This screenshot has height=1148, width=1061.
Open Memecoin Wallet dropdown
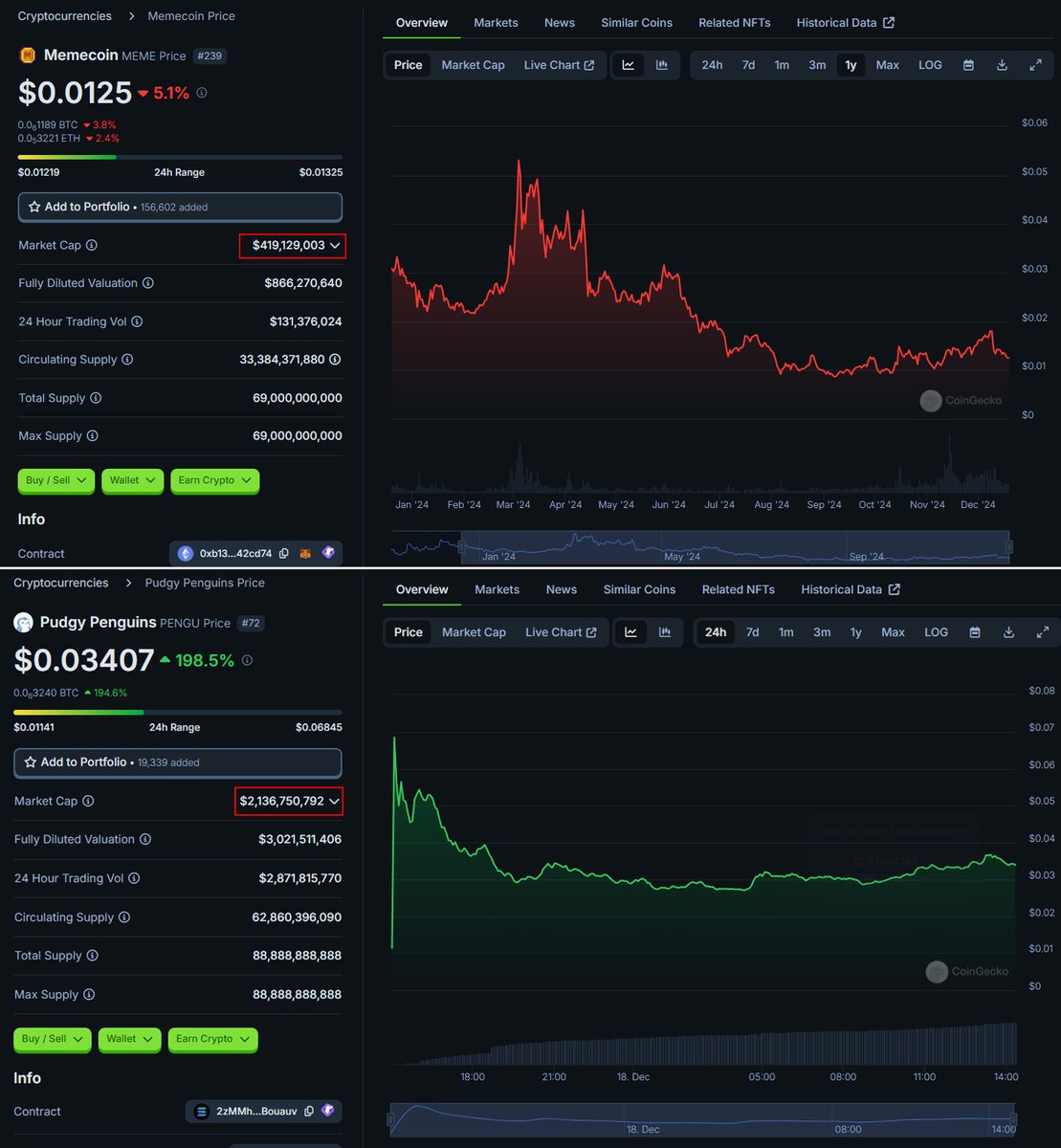click(x=133, y=480)
